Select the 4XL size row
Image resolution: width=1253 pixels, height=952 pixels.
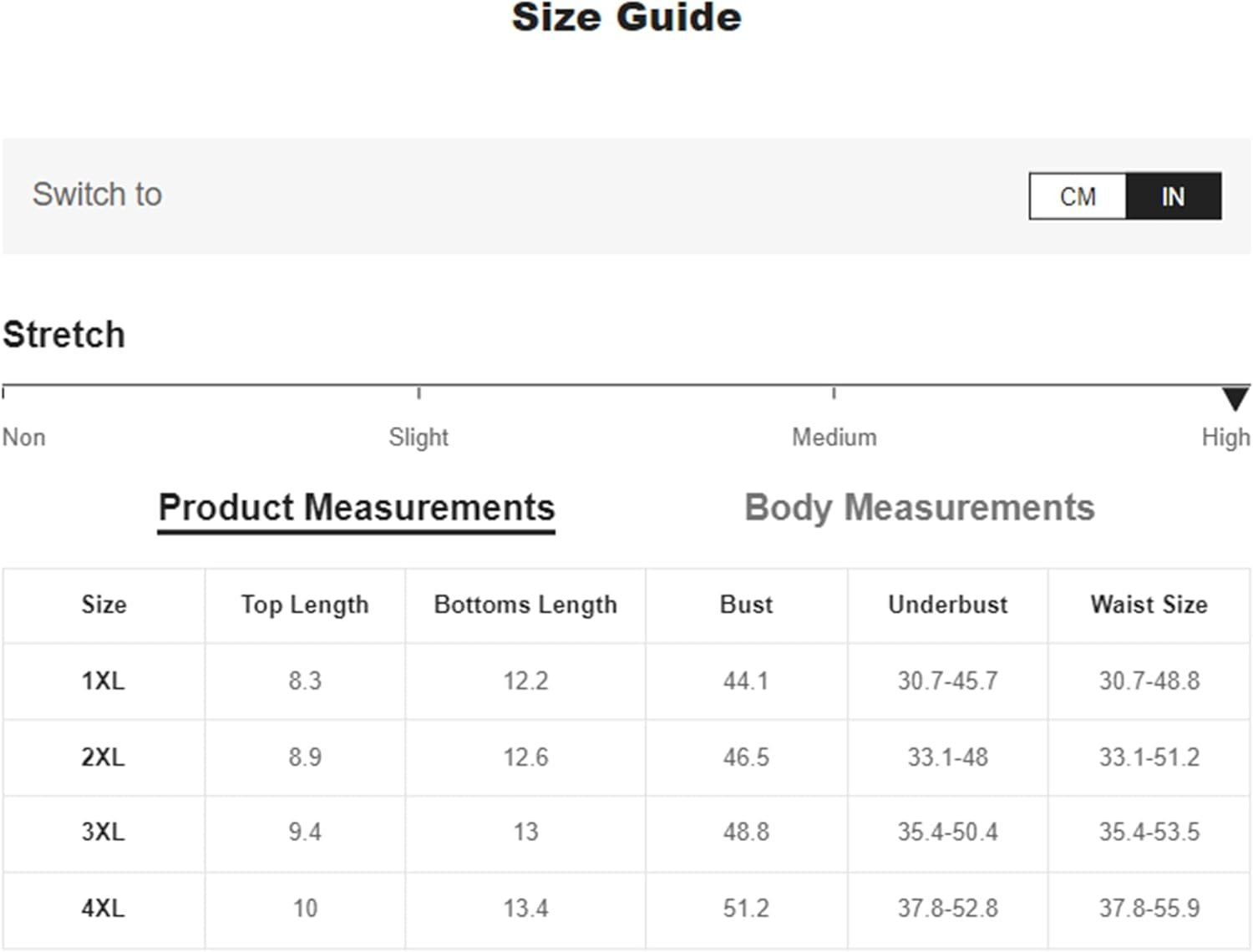point(626,909)
